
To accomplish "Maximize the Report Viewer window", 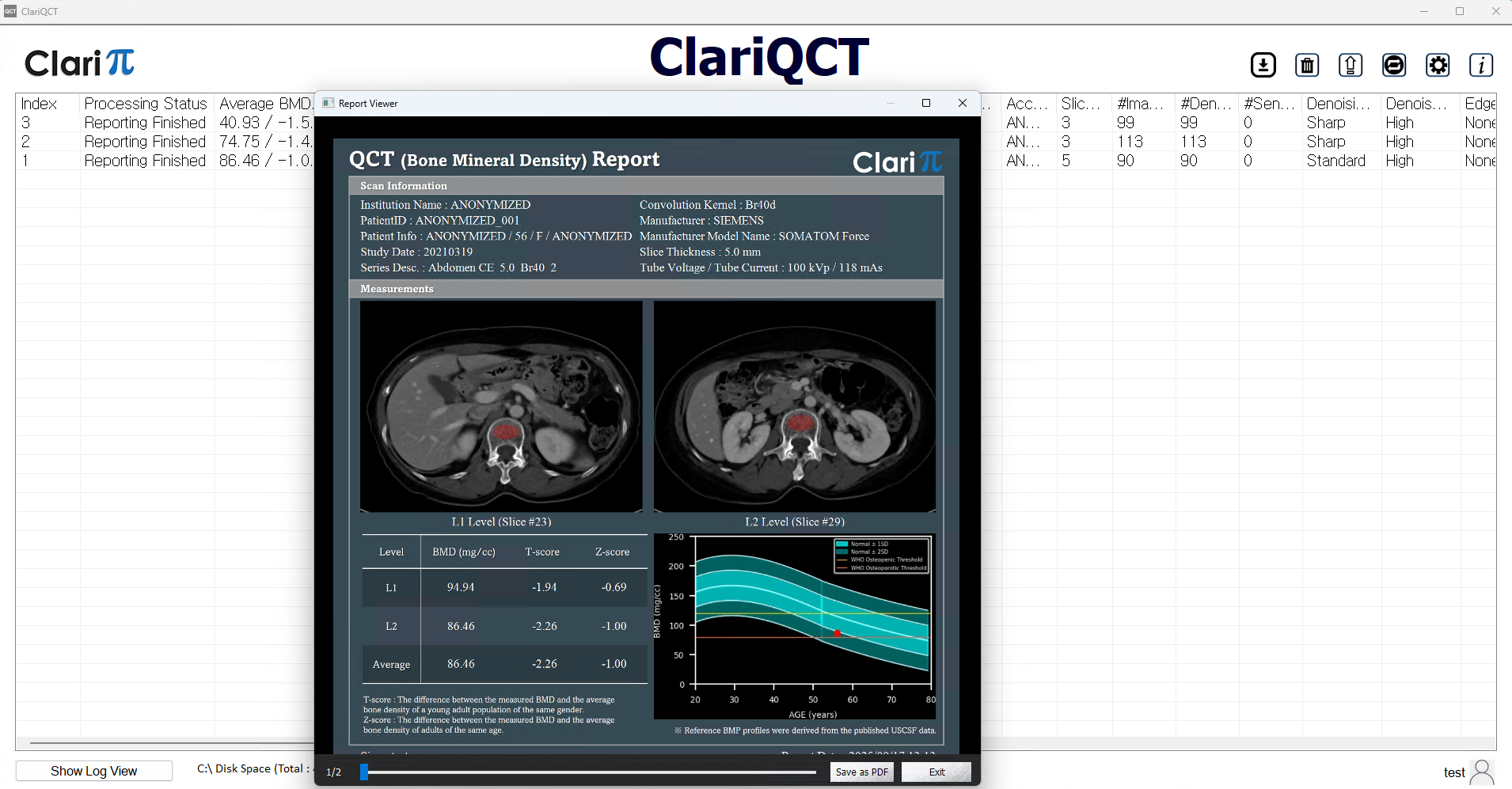I will [925, 104].
